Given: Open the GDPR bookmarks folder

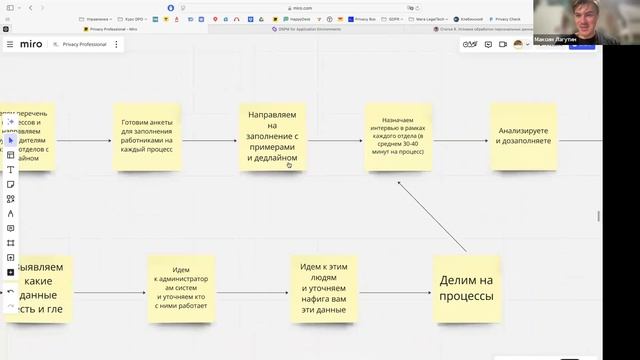Looking at the screenshot, I should click(x=392, y=19).
